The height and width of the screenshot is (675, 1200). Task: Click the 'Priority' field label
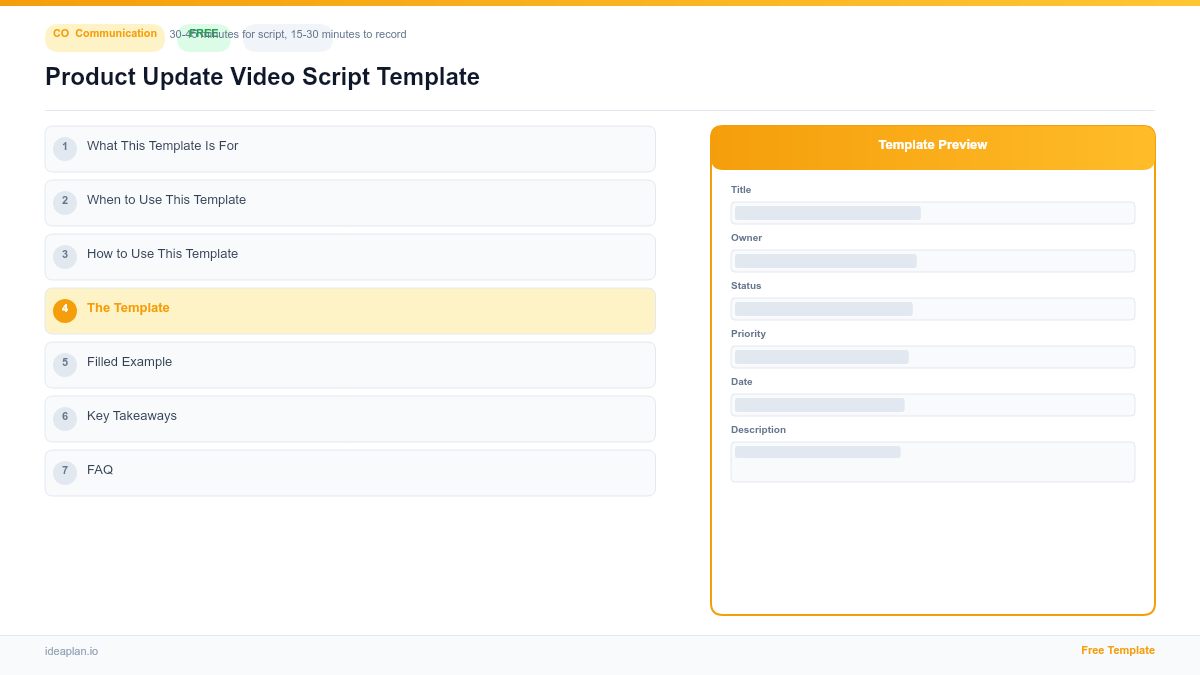tap(748, 334)
